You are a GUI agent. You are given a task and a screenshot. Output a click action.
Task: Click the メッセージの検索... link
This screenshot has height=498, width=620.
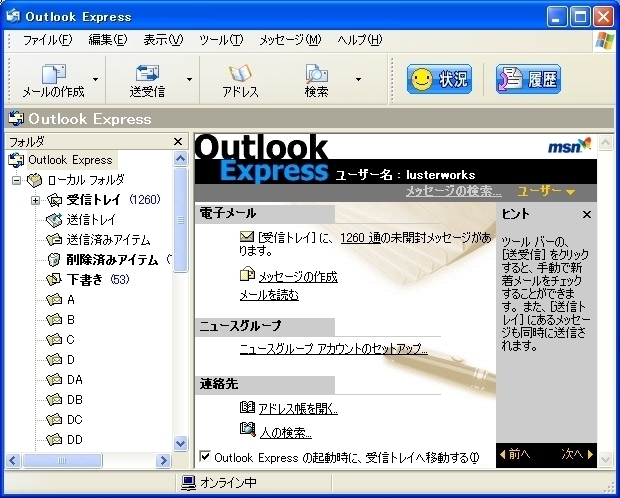(454, 191)
